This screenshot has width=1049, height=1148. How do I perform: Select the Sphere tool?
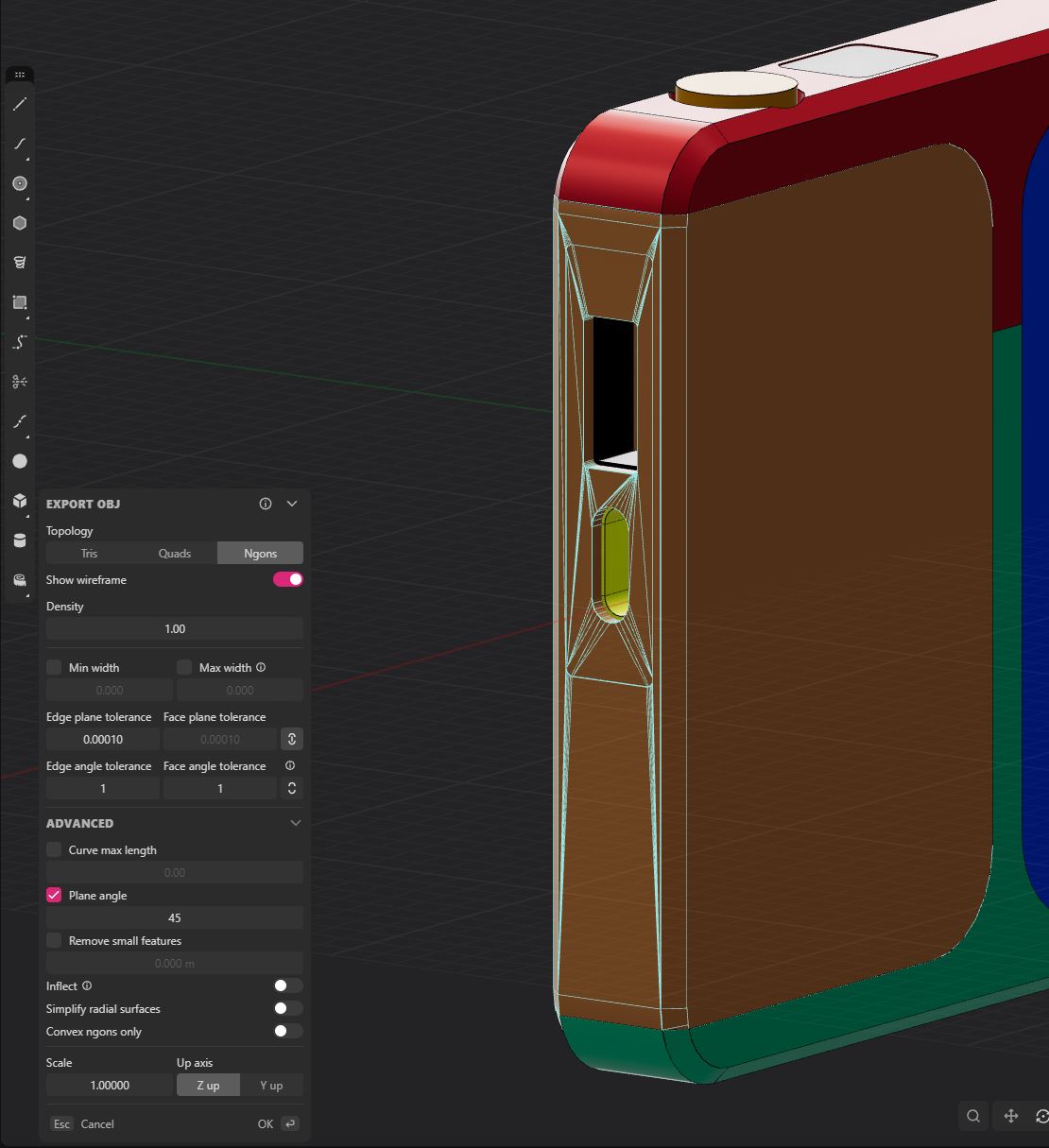[x=20, y=461]
